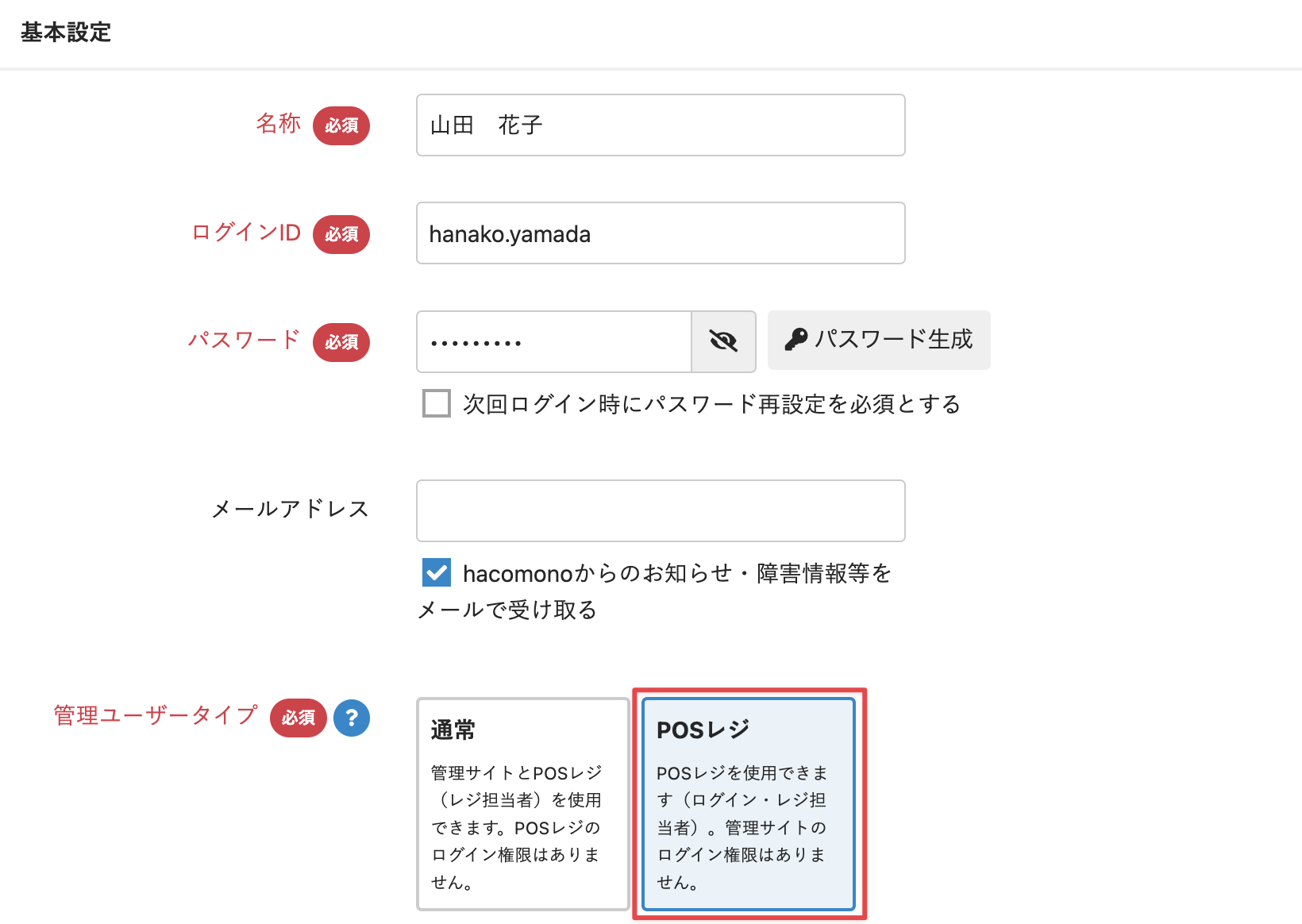
Task: Click the red ログインID field label
Action: tap(246, 232)
